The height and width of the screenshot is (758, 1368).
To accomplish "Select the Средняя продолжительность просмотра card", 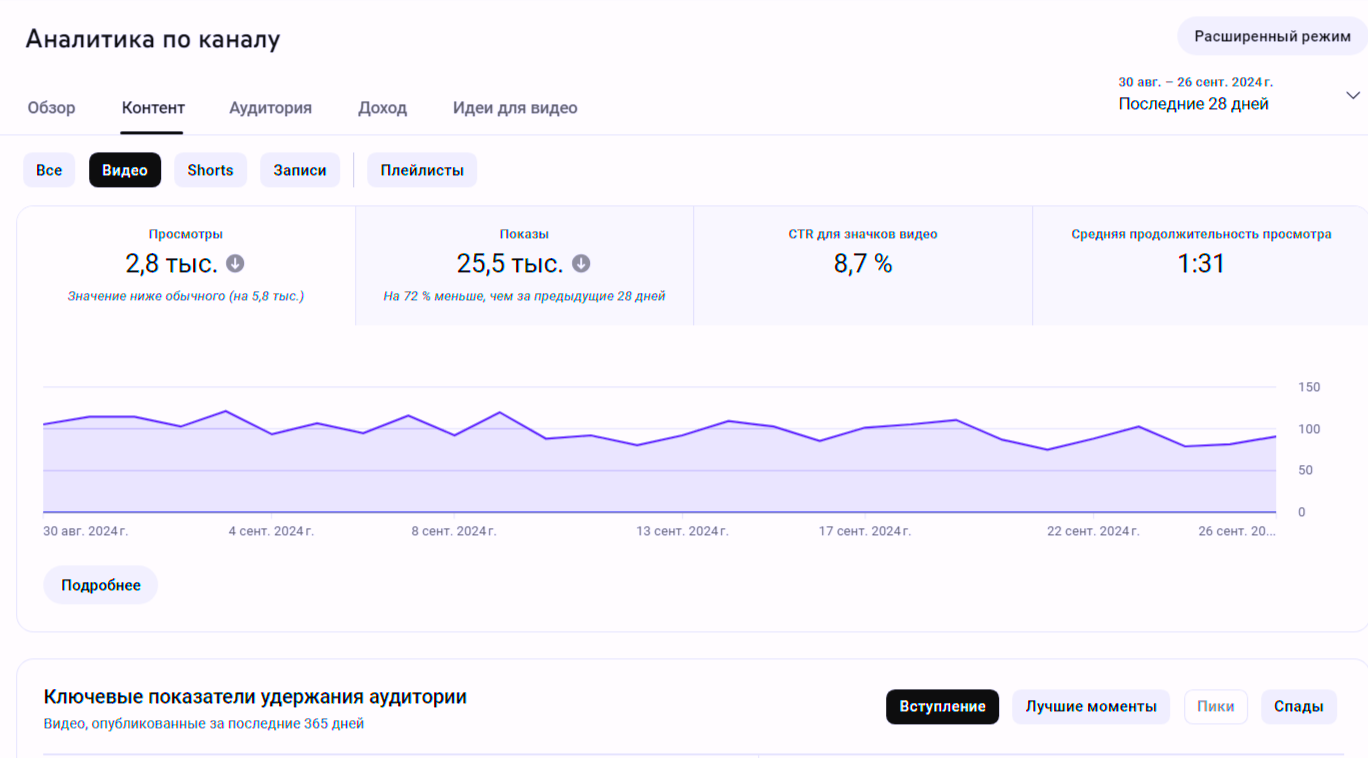I will 1200,265.
